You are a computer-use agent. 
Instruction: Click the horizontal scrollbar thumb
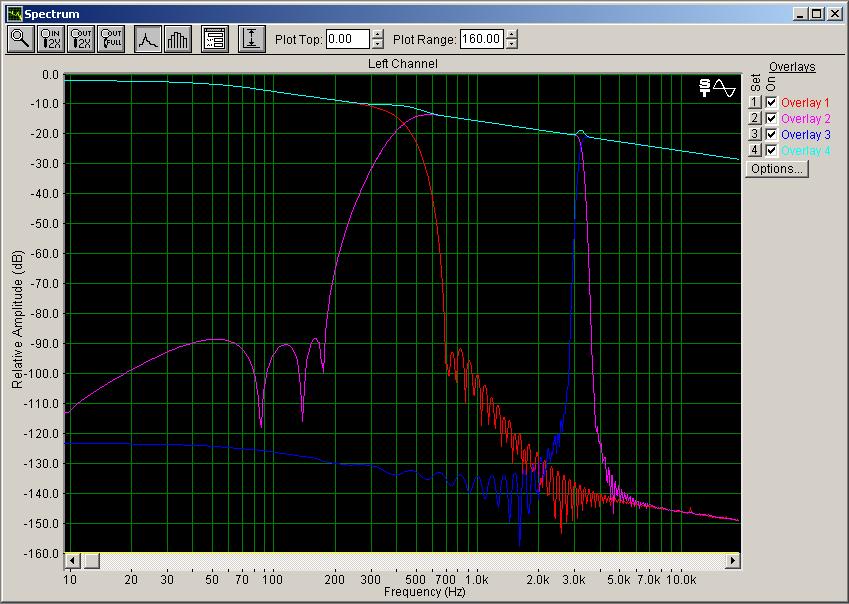tap(91, 561)
